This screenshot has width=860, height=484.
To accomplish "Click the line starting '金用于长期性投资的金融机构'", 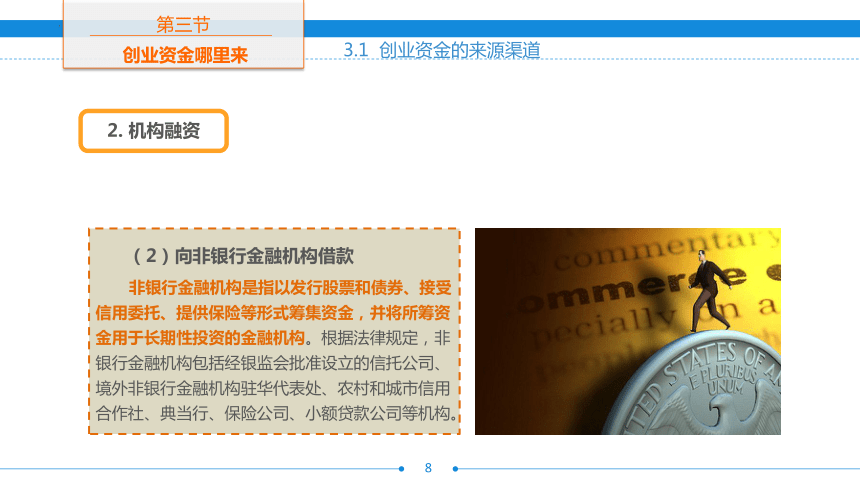I will tap(273, 338).
